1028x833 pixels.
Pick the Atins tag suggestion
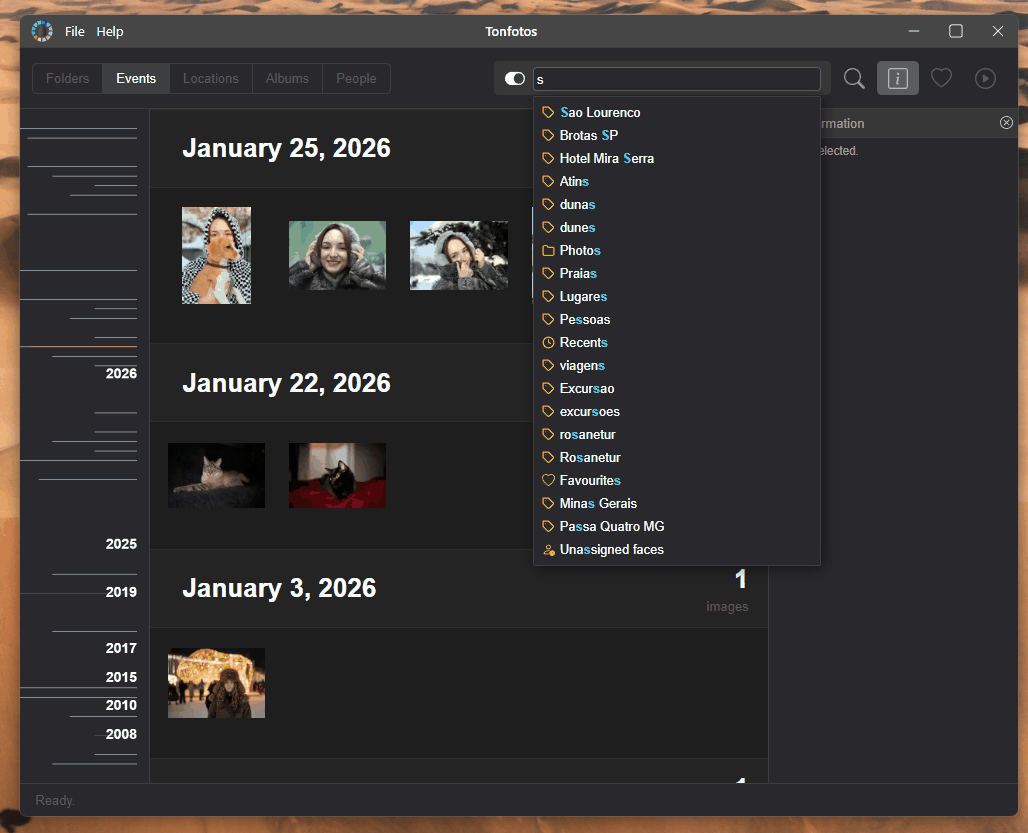(677, 182)
